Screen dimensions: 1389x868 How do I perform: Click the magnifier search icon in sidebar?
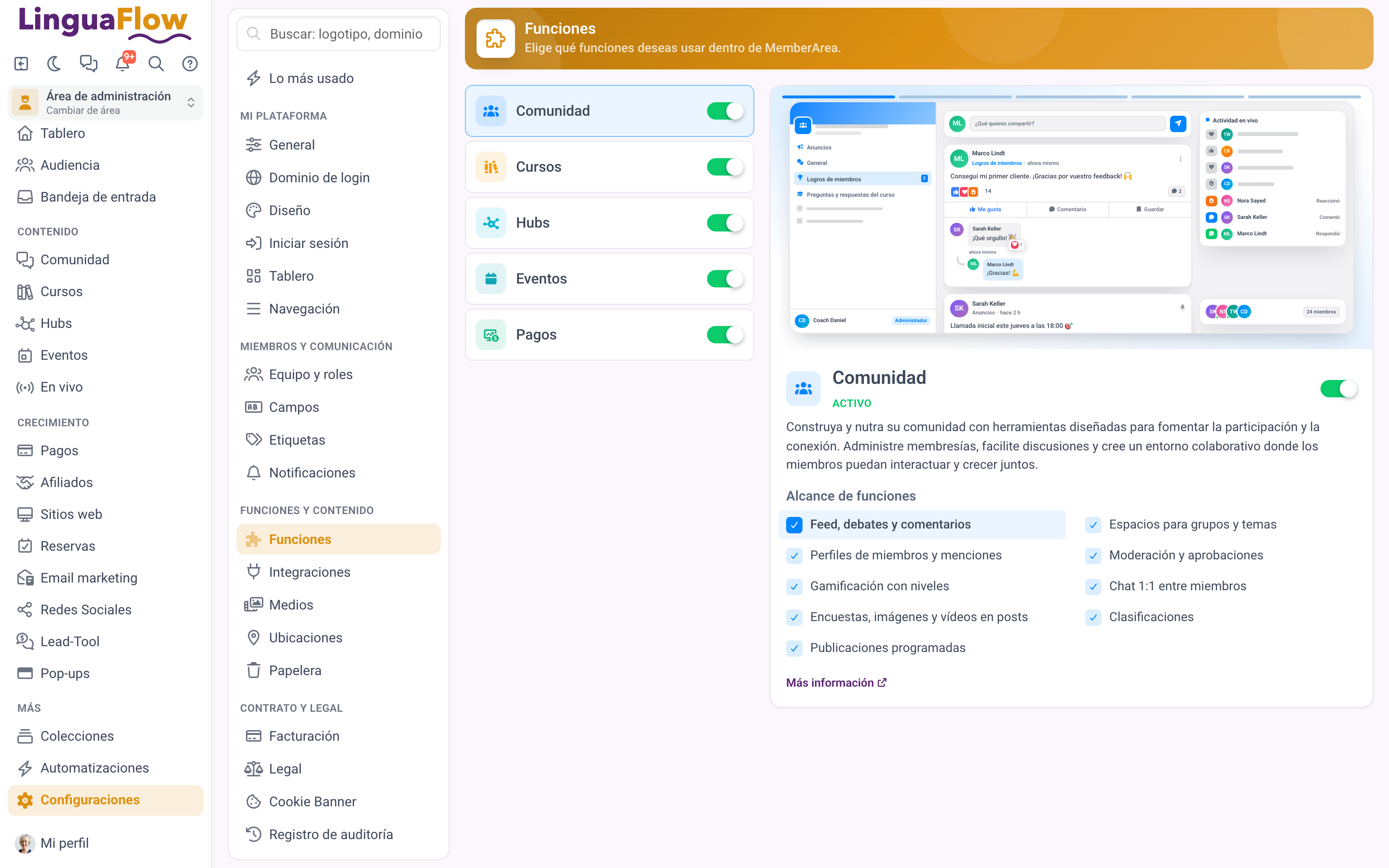tap(156, 64)
